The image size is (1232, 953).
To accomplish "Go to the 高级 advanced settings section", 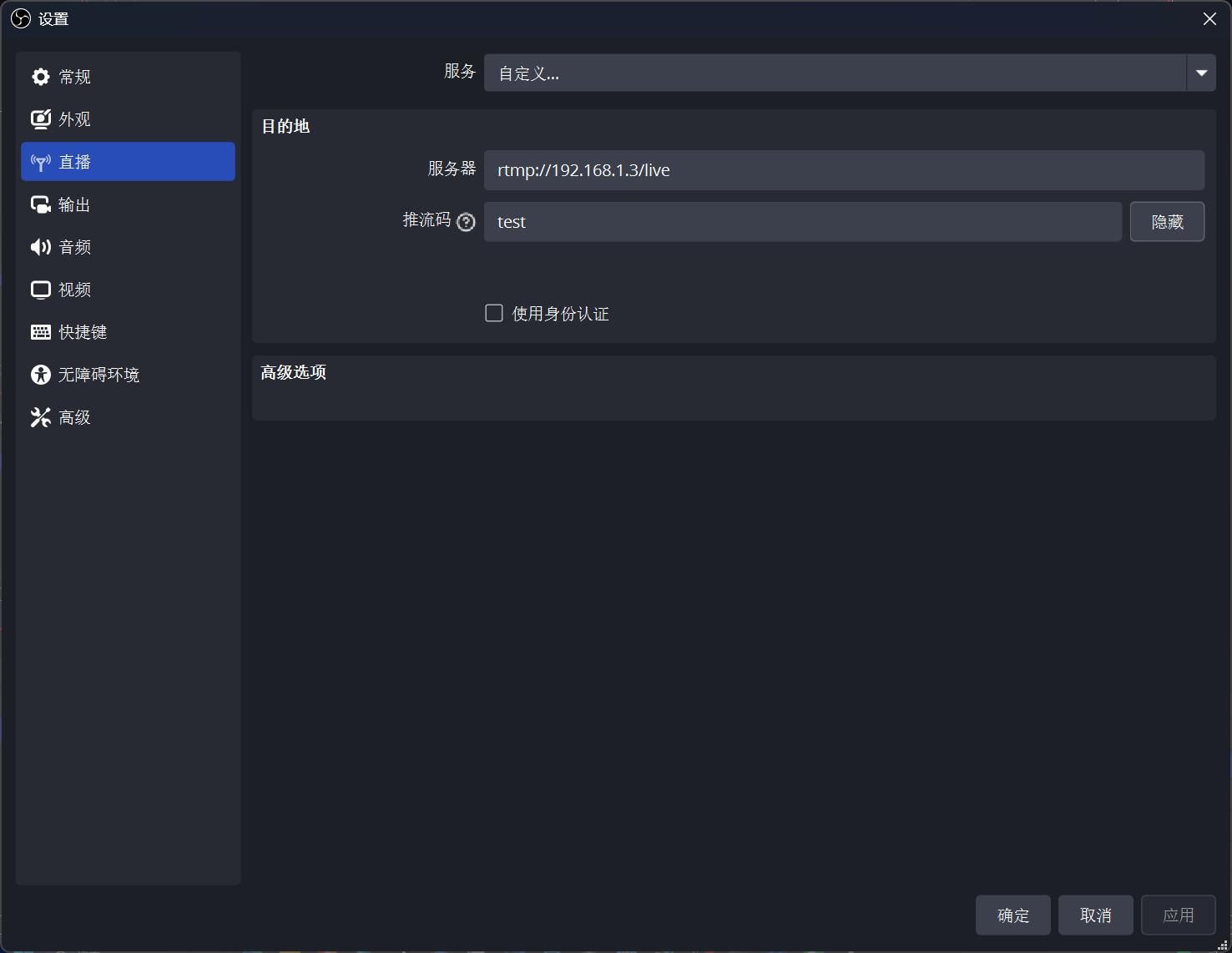I will 128,417.
